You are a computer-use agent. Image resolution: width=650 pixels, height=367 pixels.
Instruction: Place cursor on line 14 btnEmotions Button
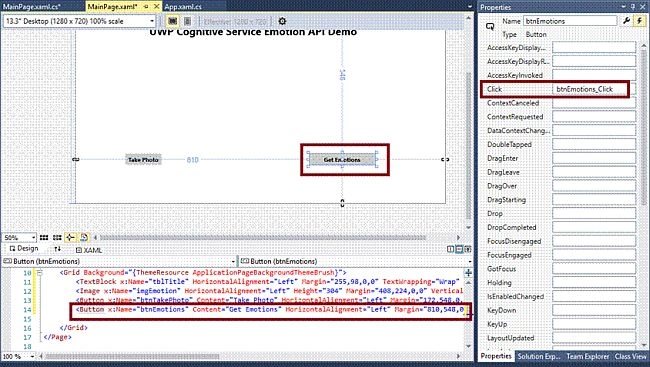269,309
